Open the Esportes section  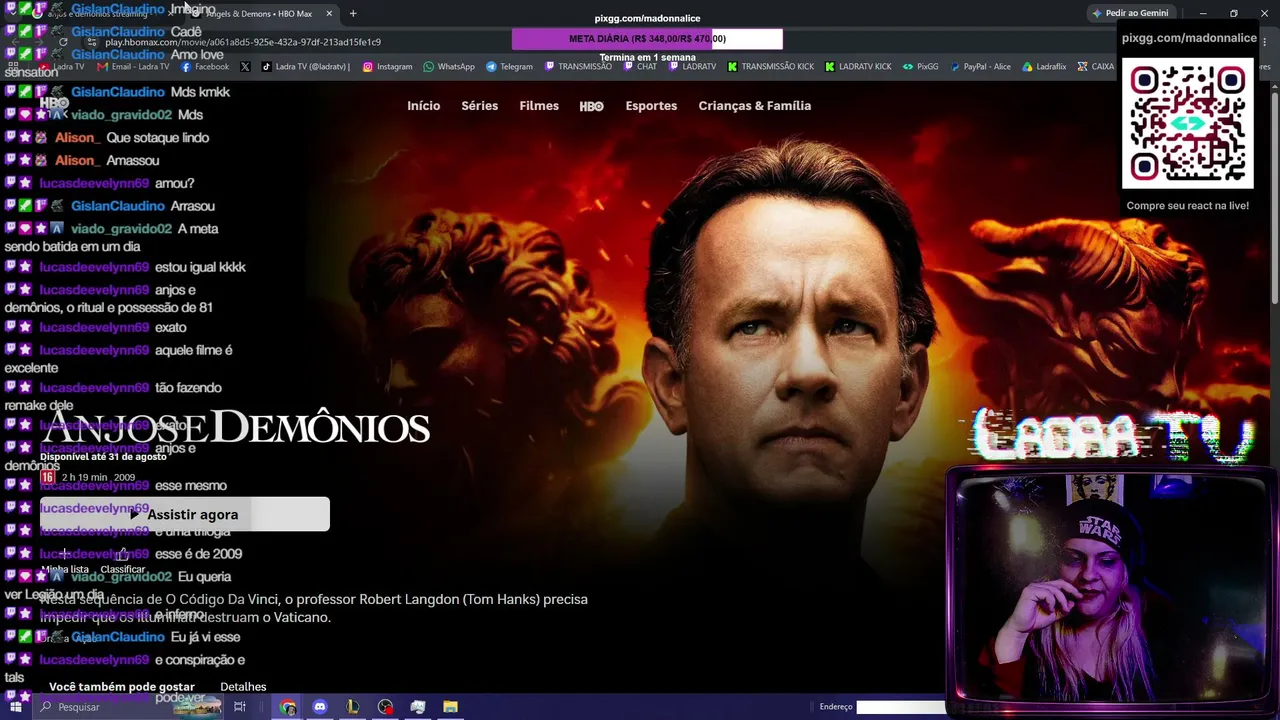tap(651, 106)
